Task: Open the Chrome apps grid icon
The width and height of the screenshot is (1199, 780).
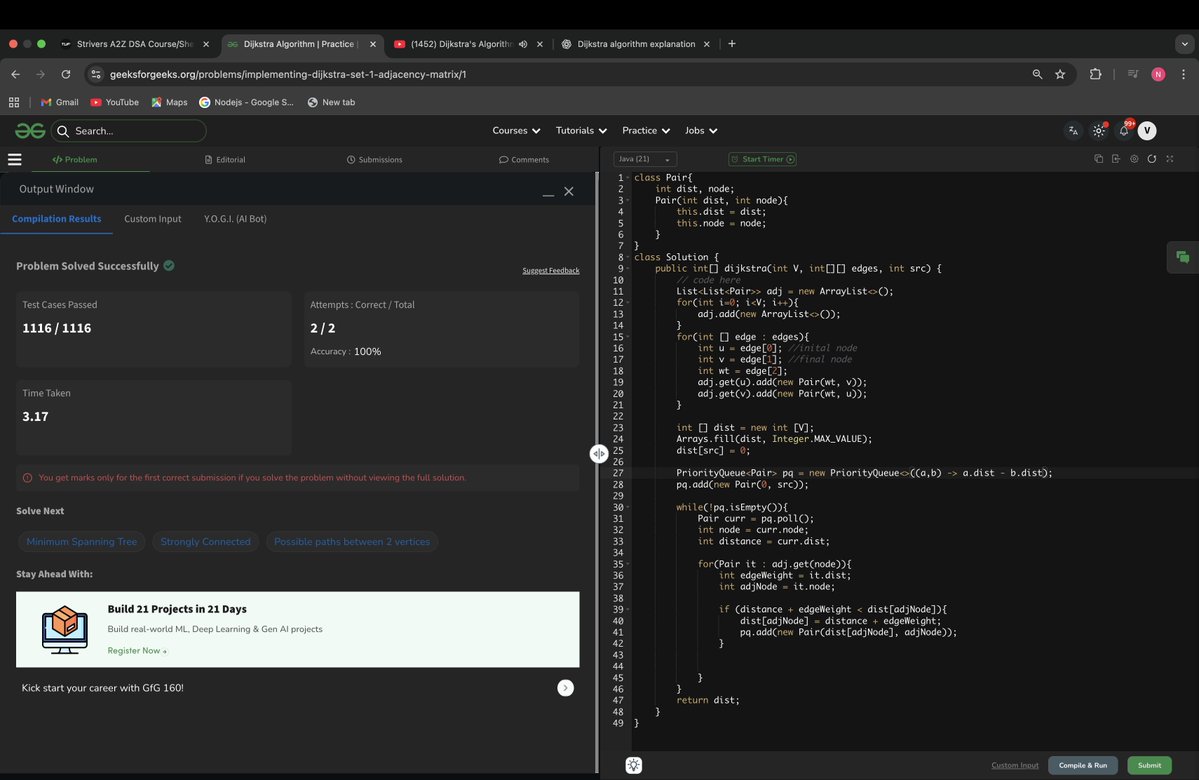Action: (14, 102)
